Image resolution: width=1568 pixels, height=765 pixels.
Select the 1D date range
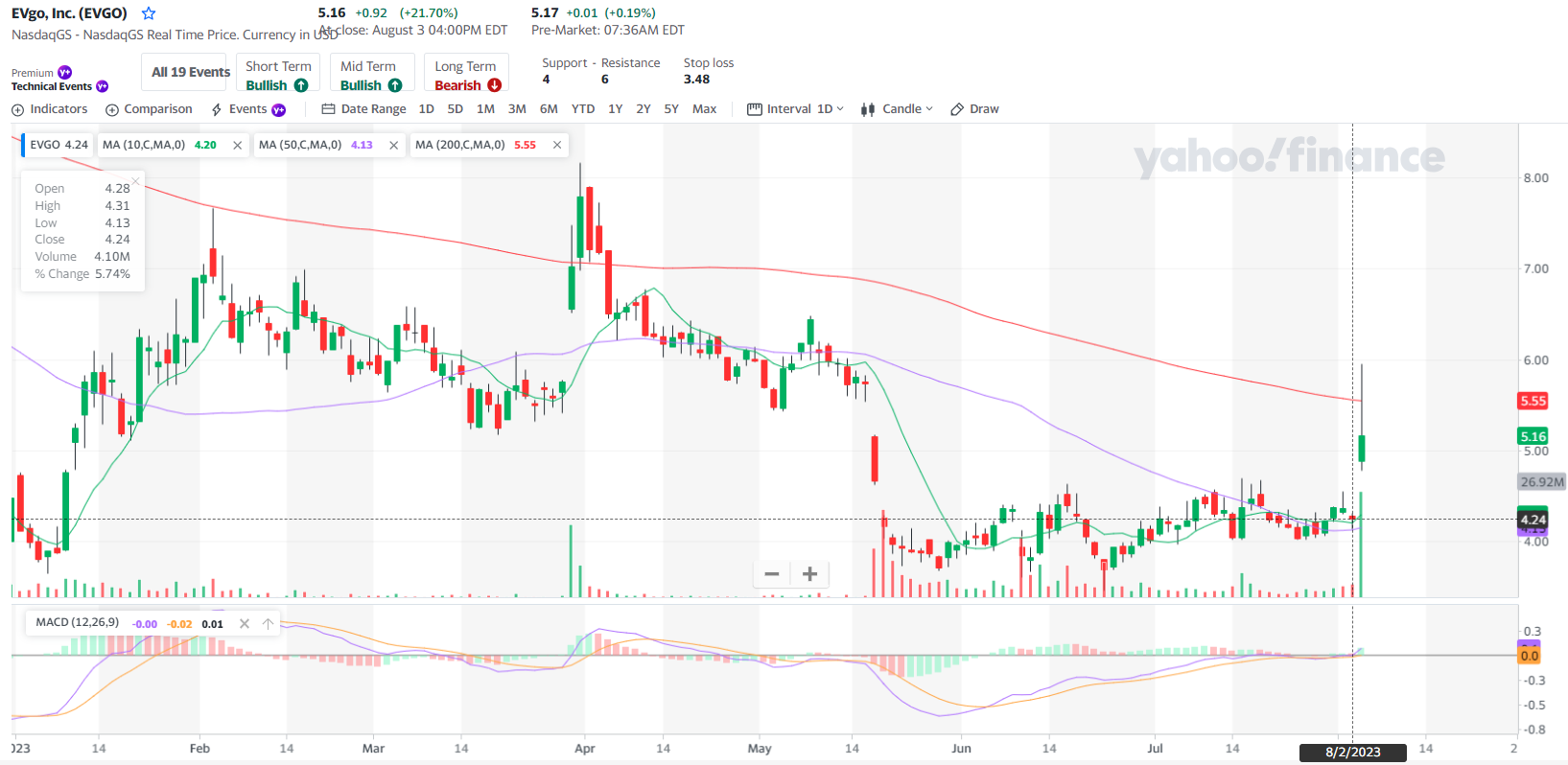(427, 109)
